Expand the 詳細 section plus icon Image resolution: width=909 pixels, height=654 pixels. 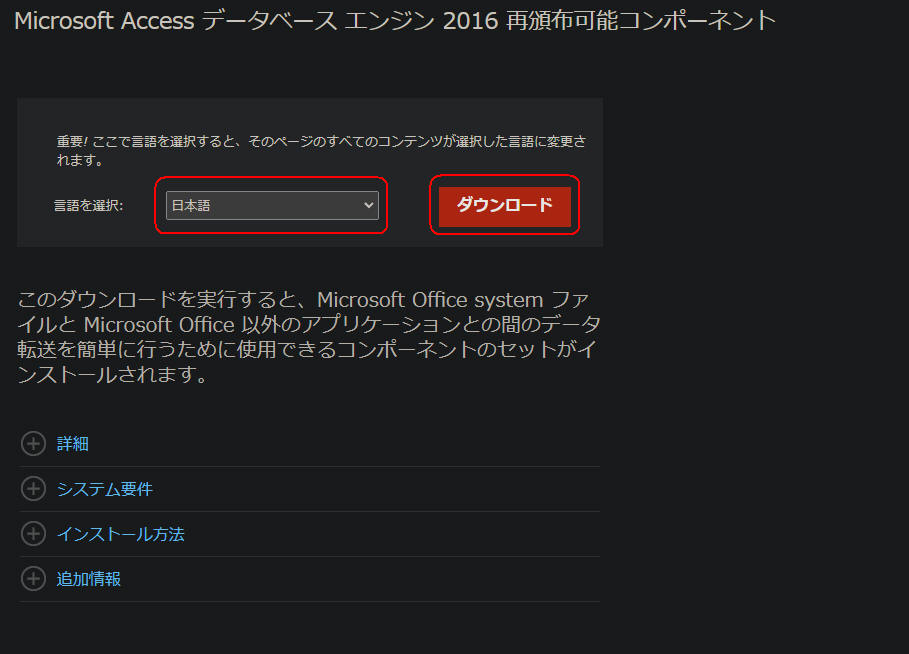[x=34, y=444]
